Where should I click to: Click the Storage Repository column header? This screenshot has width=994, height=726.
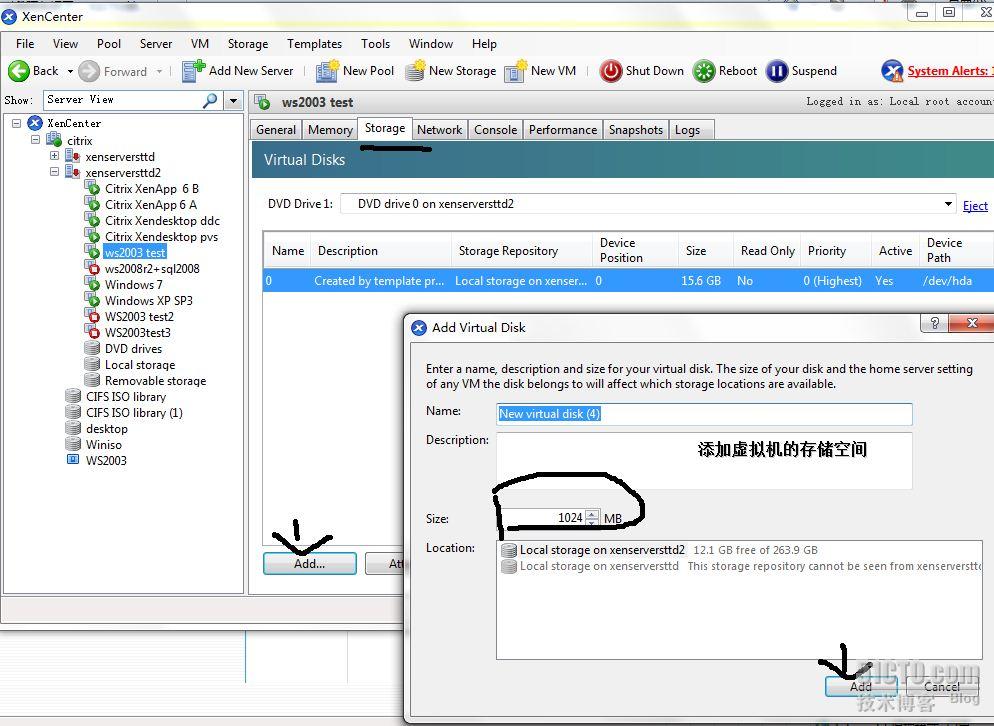(x=508, y=250)
